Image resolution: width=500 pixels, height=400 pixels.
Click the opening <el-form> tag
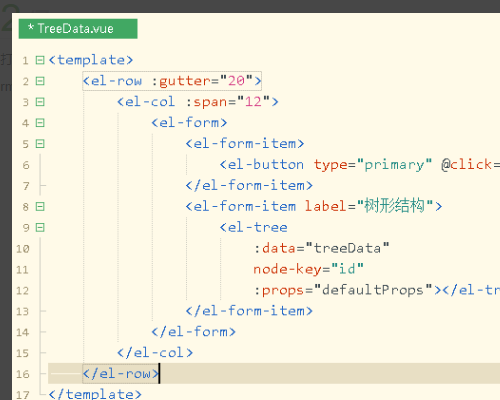[189, 123]
